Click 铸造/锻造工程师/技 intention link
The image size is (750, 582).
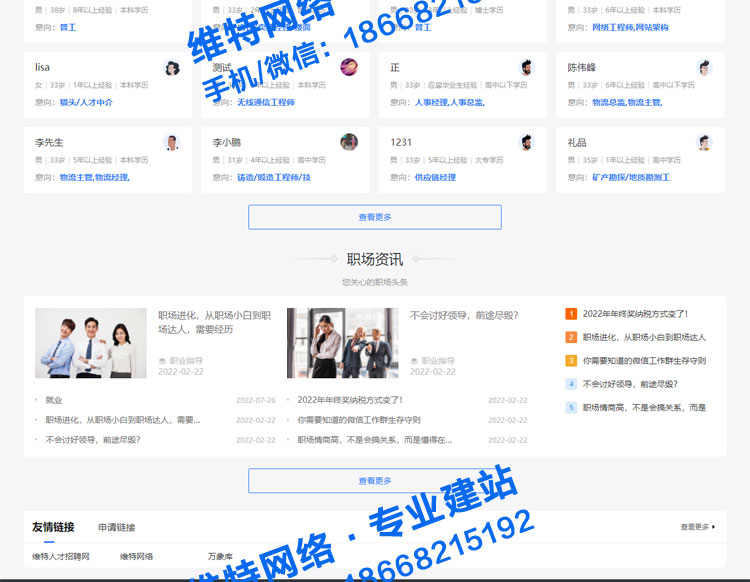click(274, 177)
